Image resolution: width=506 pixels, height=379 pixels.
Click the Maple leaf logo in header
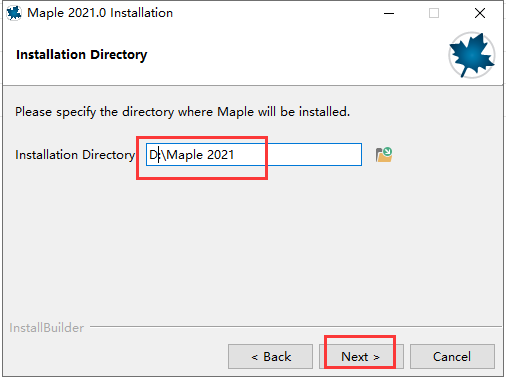(471, 55)
